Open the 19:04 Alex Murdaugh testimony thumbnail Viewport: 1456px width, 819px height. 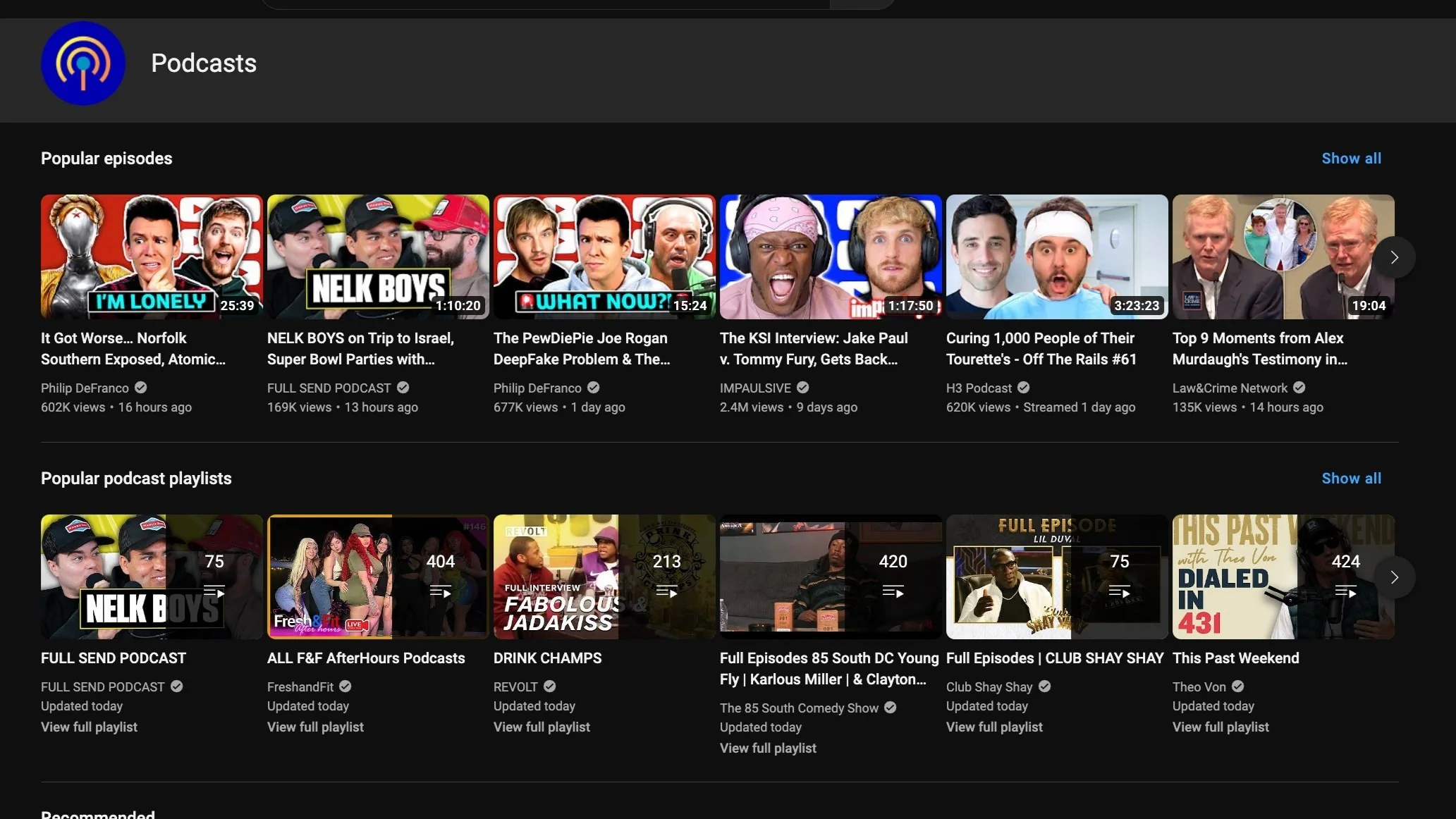[x=1283, y=257]
